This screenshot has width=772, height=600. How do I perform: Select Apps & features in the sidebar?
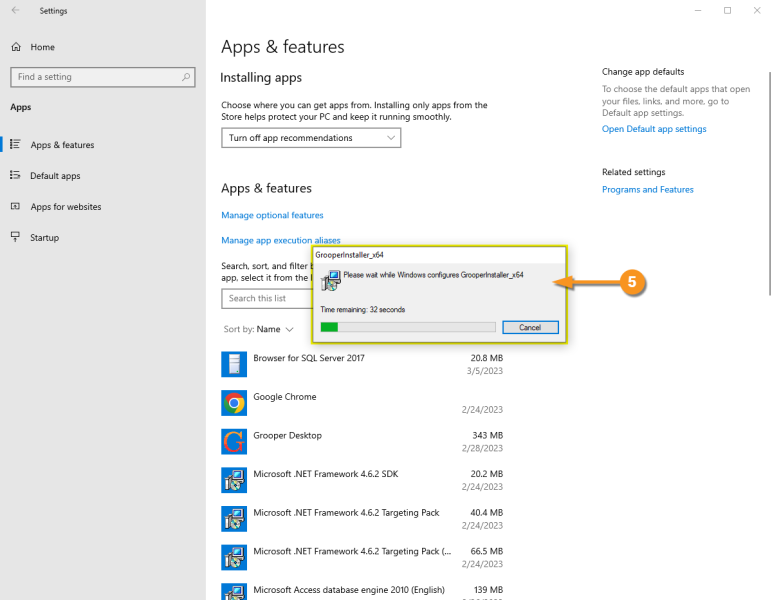coord(62,145)
